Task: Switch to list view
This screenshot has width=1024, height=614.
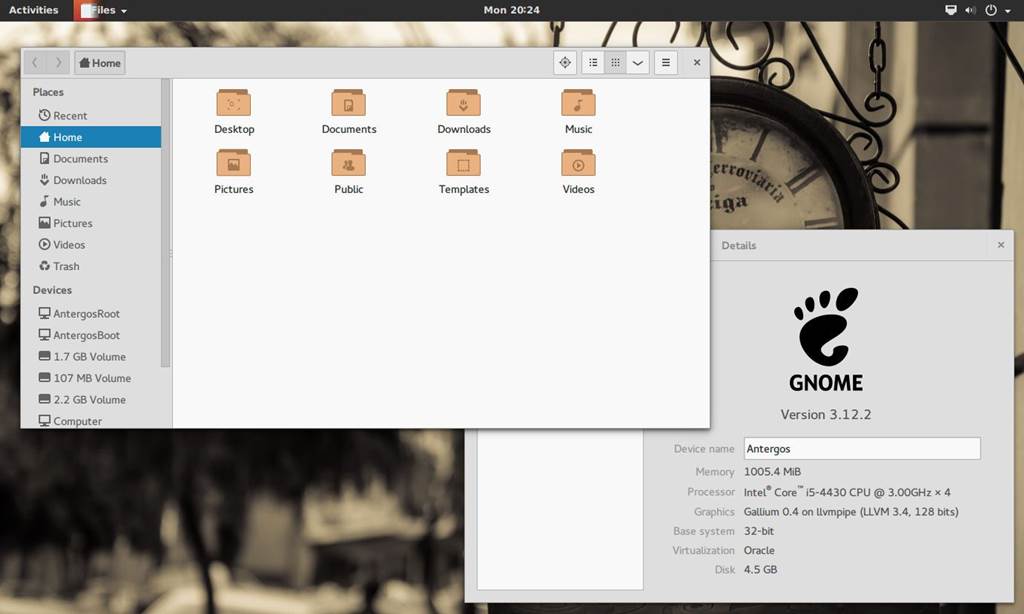Action: click(593, 63)
